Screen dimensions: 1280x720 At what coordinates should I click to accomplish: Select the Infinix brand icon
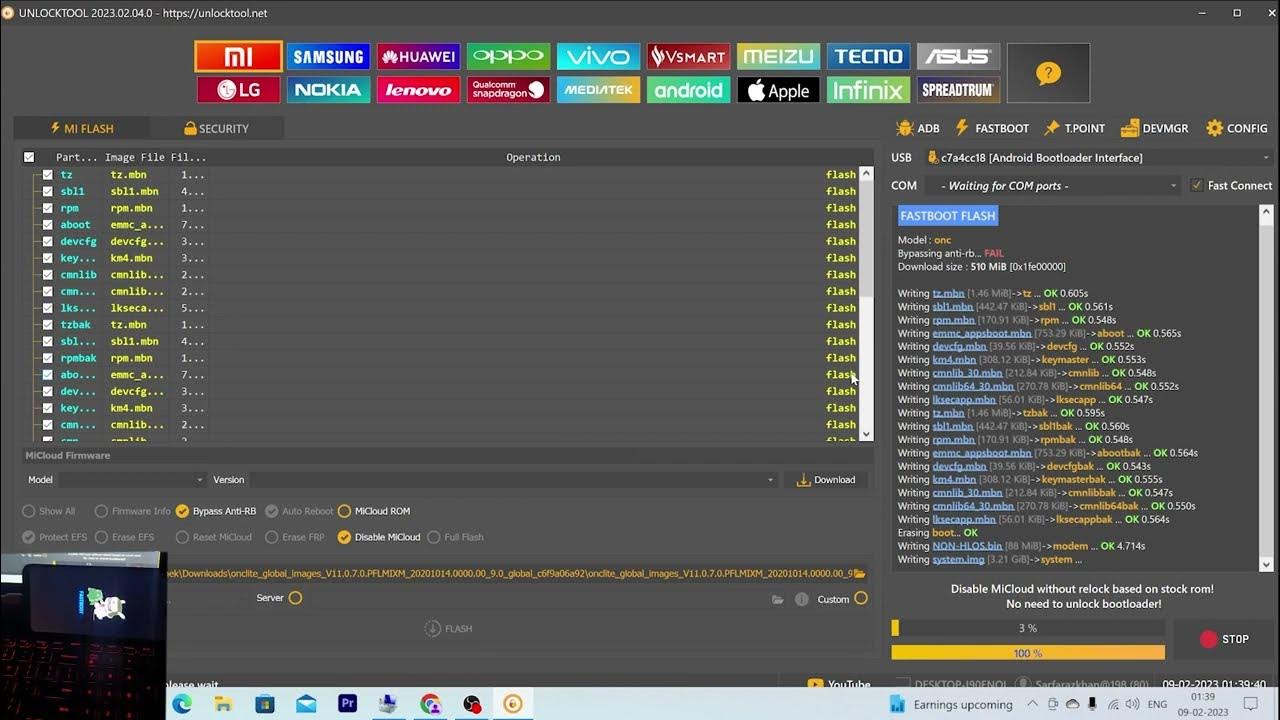pos(868,90)
